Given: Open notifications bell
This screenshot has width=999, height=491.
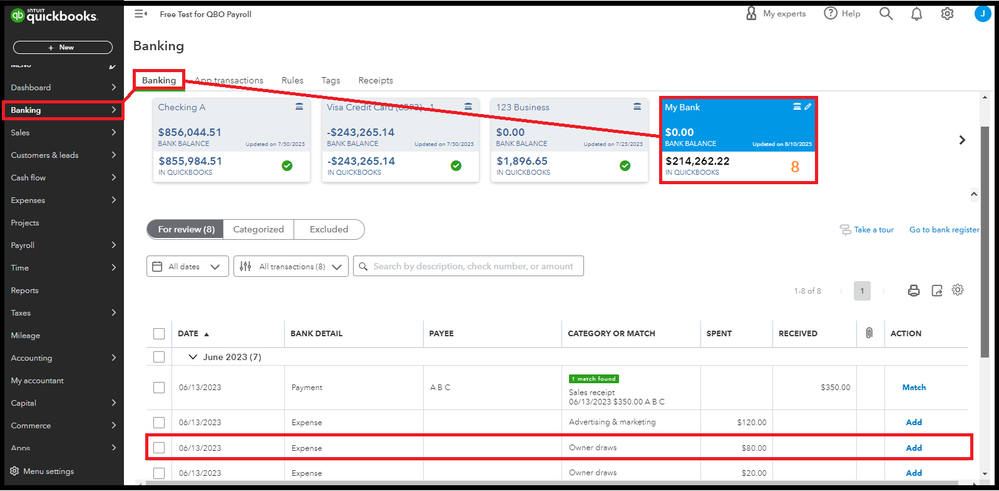Looking at the screenshot, I should (x=916, y=13).
